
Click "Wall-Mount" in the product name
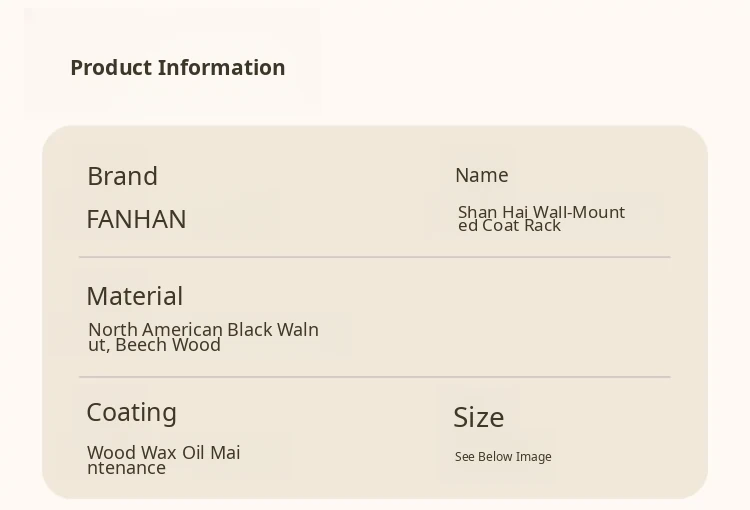579,212
